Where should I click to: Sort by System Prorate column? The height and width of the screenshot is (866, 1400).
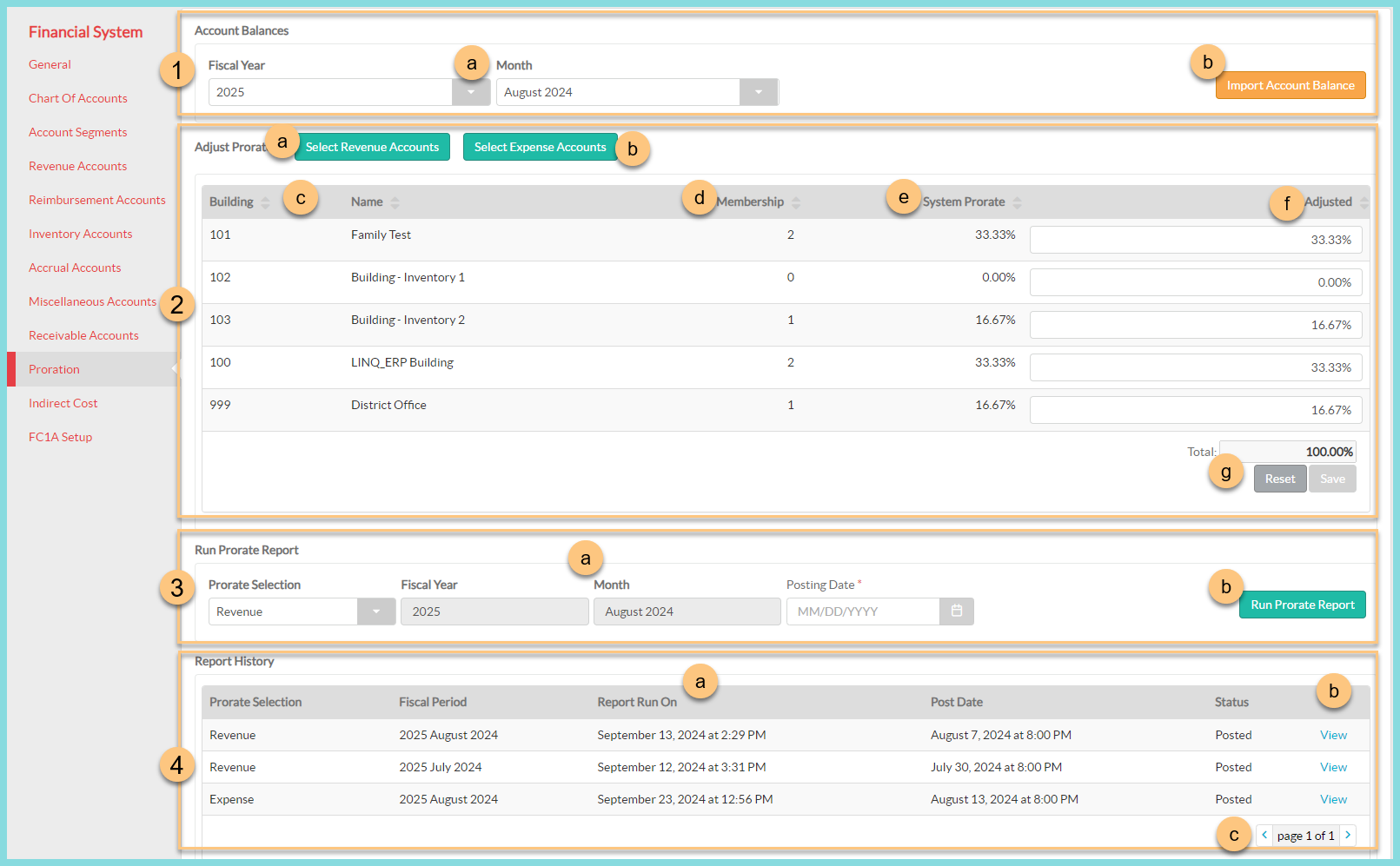pos(1017,202)
